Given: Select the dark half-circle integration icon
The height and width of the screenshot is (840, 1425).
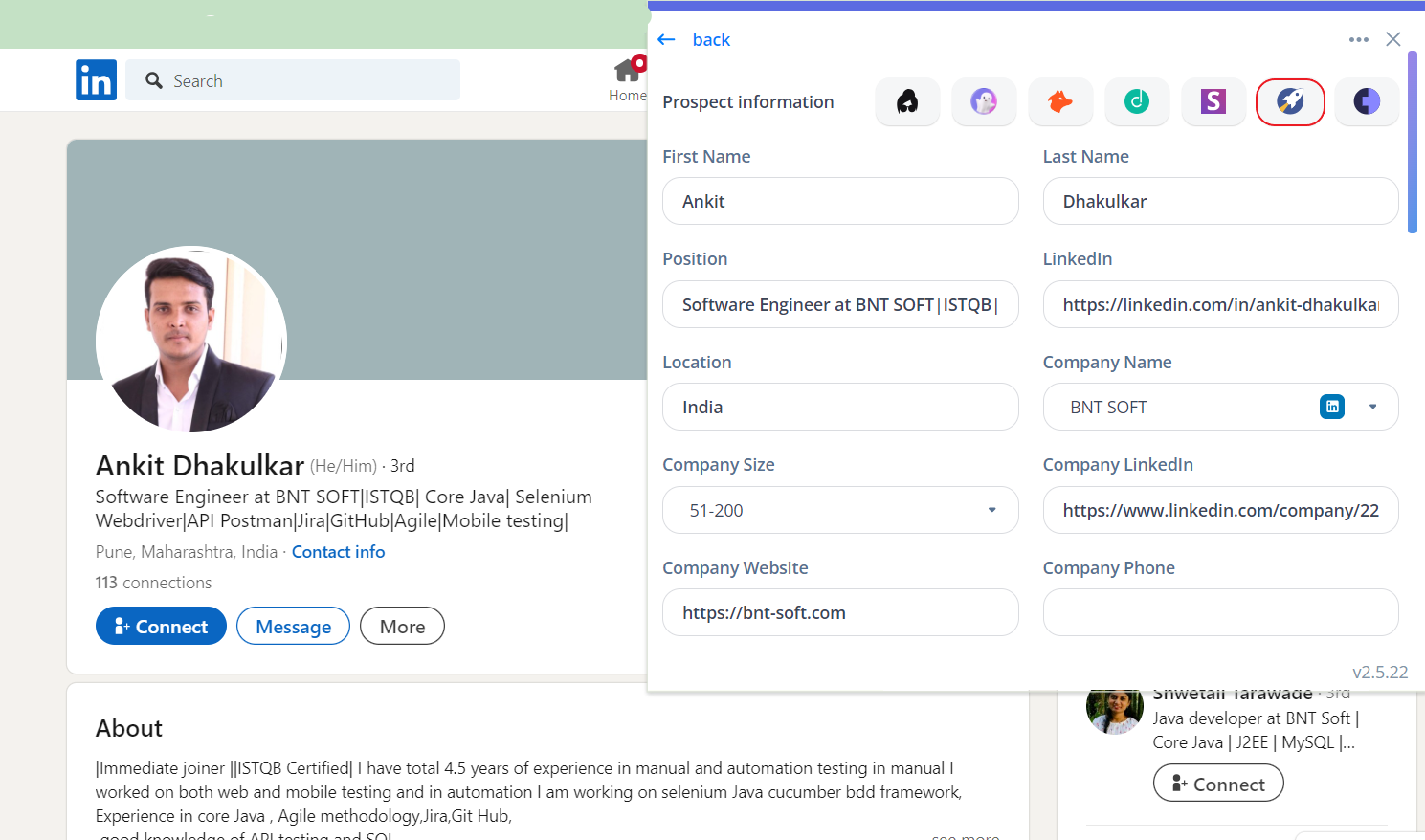Looking at the screenshot, I should click(1367, 101).
